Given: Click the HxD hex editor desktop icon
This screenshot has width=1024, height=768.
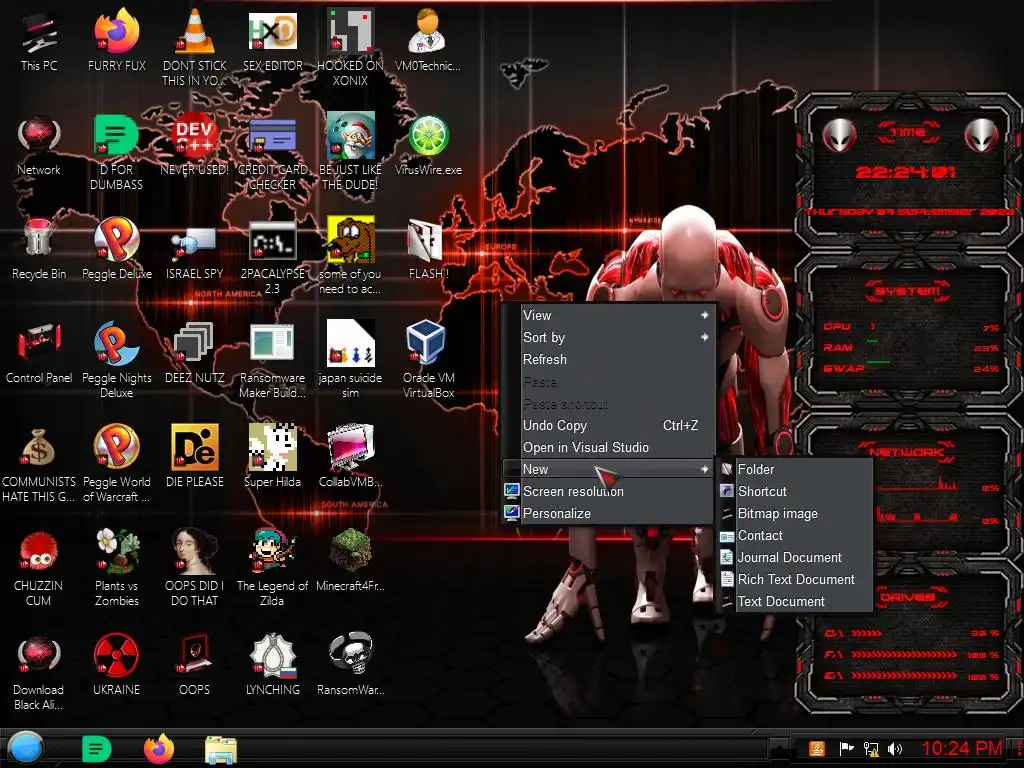Looking at the screenshot, I should 272,40.
